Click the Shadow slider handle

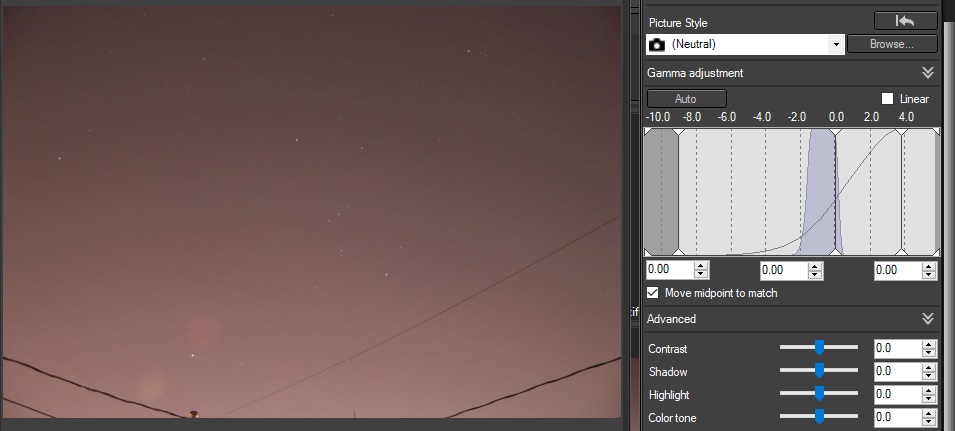point(819,371)
